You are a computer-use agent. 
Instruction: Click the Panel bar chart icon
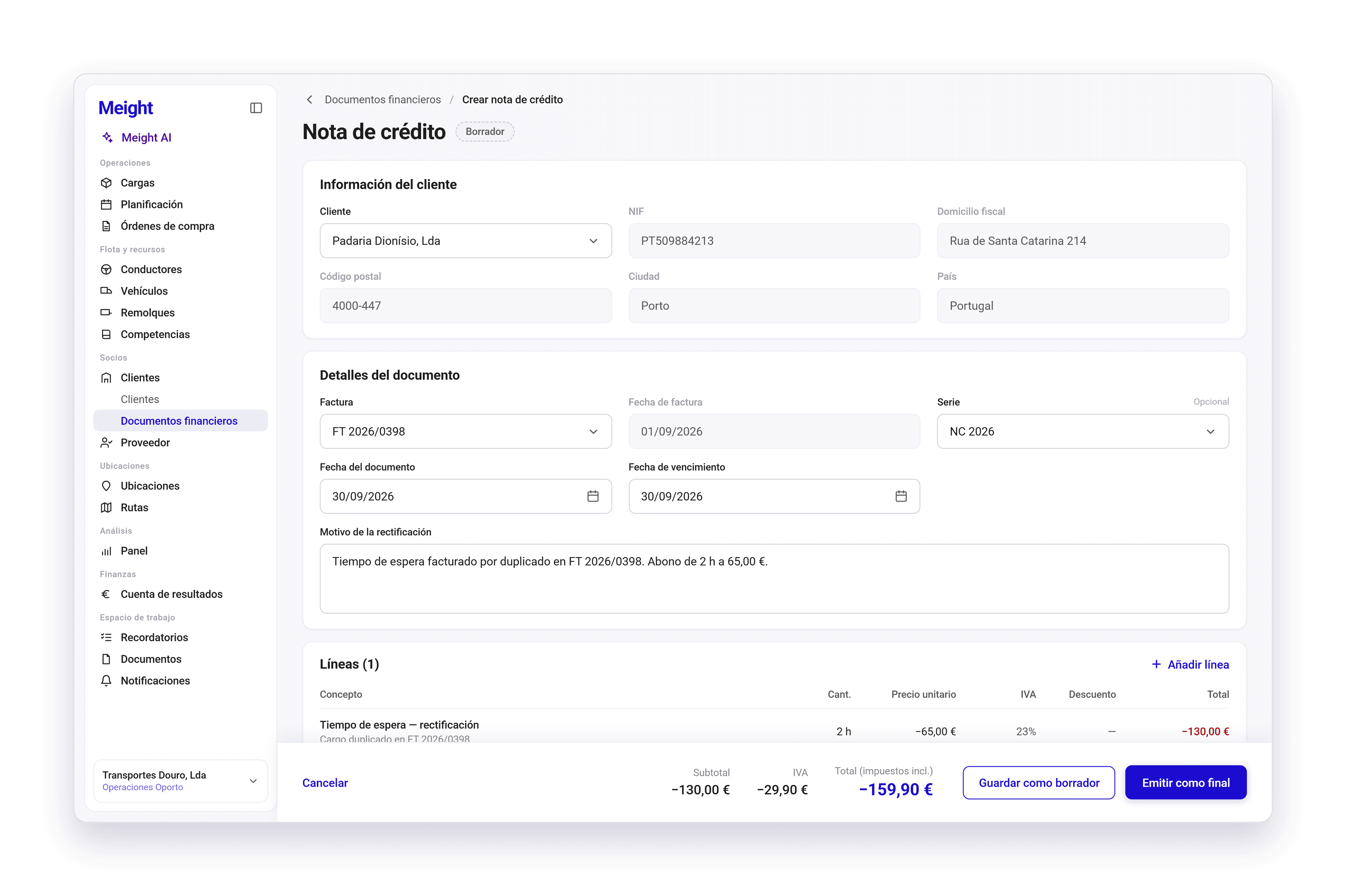[106, 551]
